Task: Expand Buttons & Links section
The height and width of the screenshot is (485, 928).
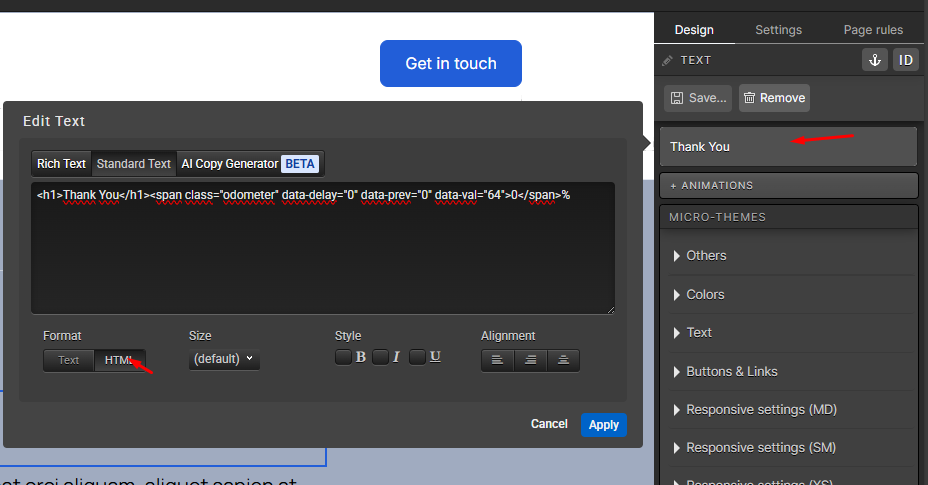Action: point(731,371)
